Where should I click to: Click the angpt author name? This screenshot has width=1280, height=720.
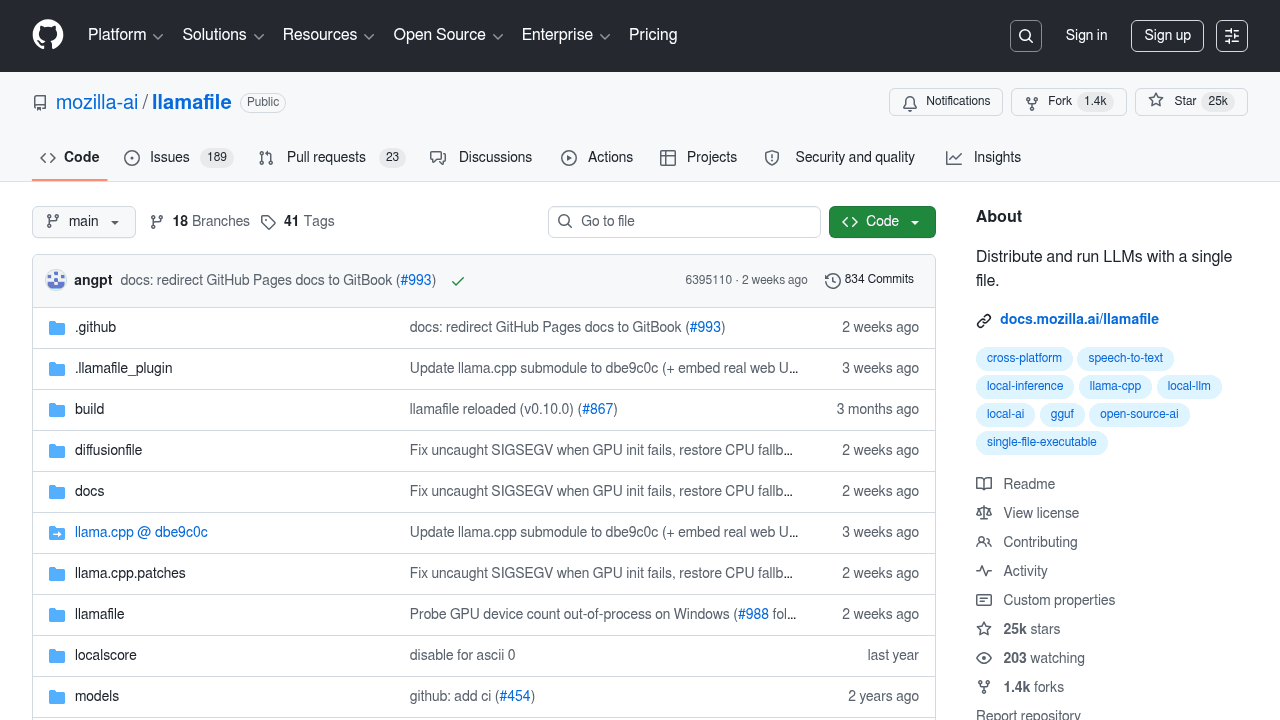click(93, 280)
